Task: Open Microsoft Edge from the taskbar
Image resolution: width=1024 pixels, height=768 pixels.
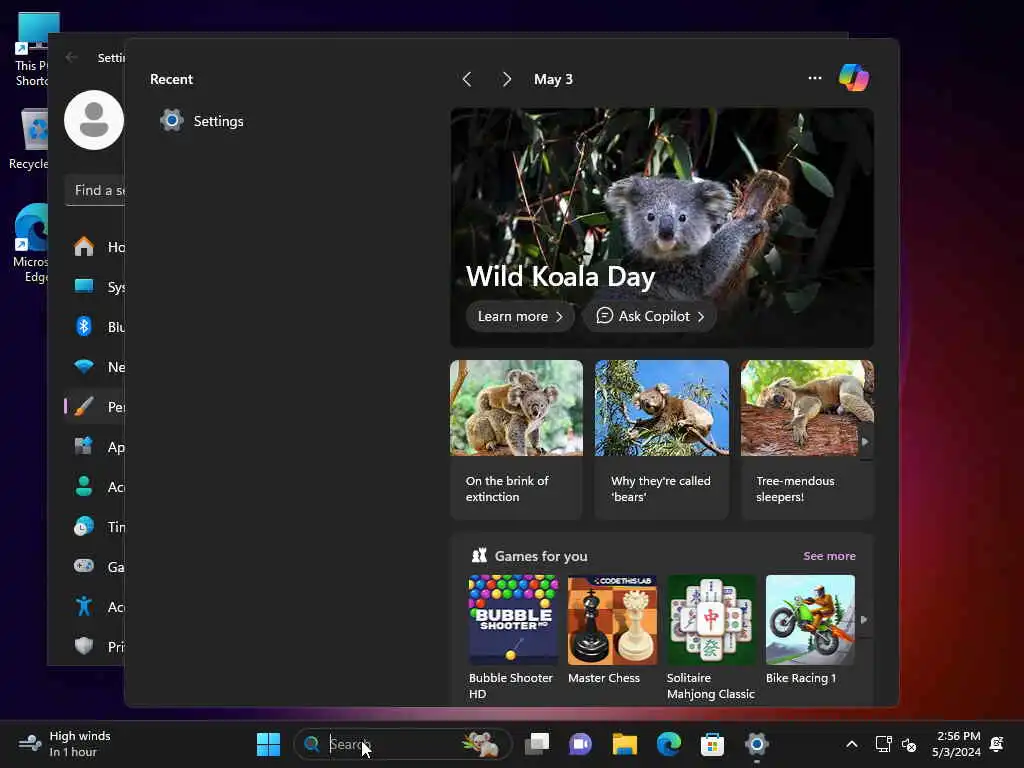Action: click(669, 744)
